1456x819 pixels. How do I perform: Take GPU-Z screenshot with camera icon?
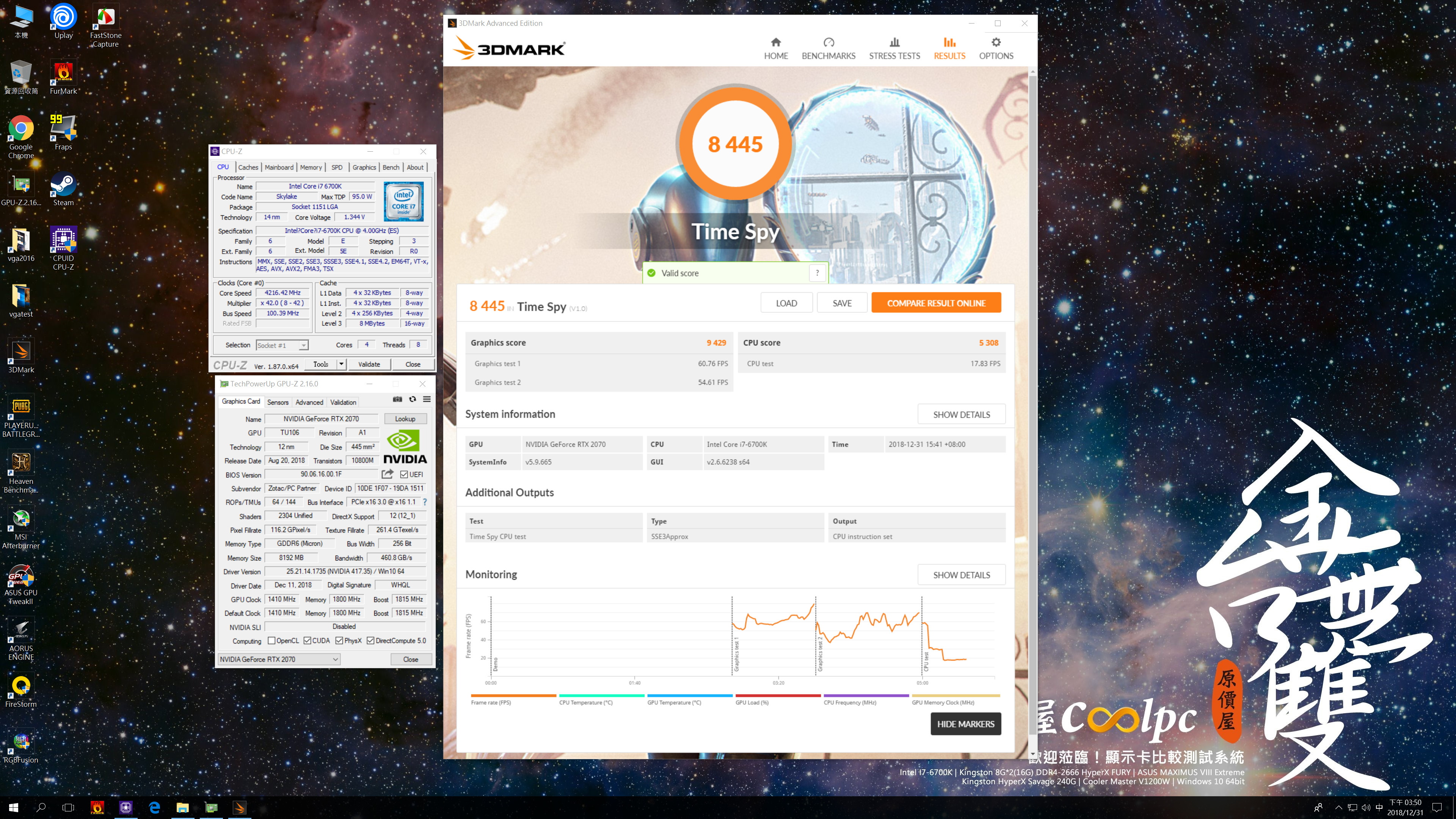[x=397, y=399]
